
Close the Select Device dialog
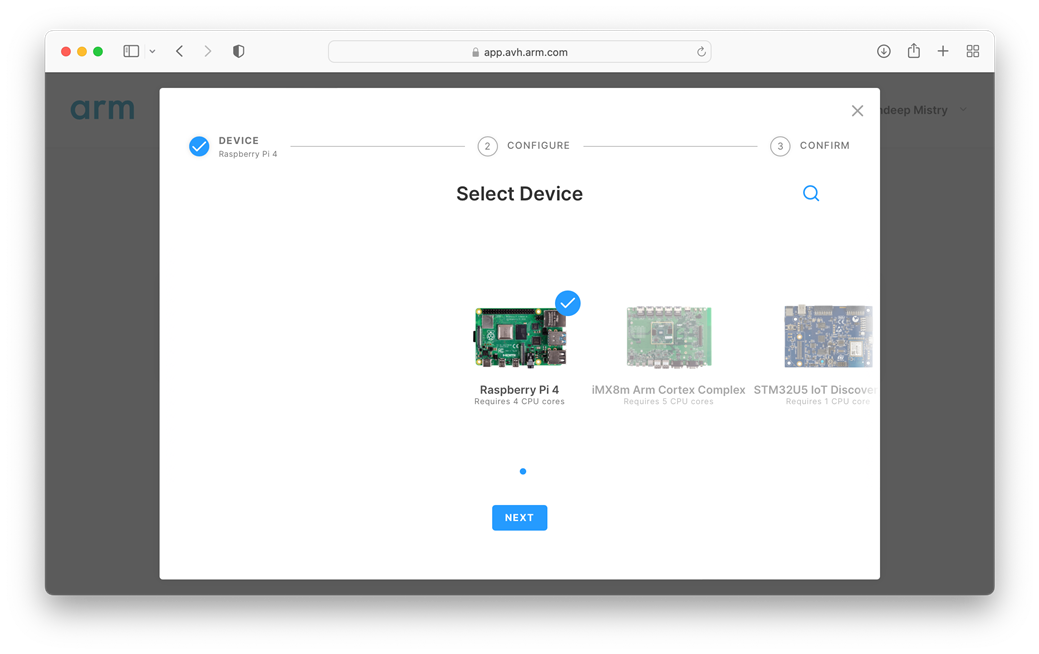pyautogui.click(x=857, y=111)
